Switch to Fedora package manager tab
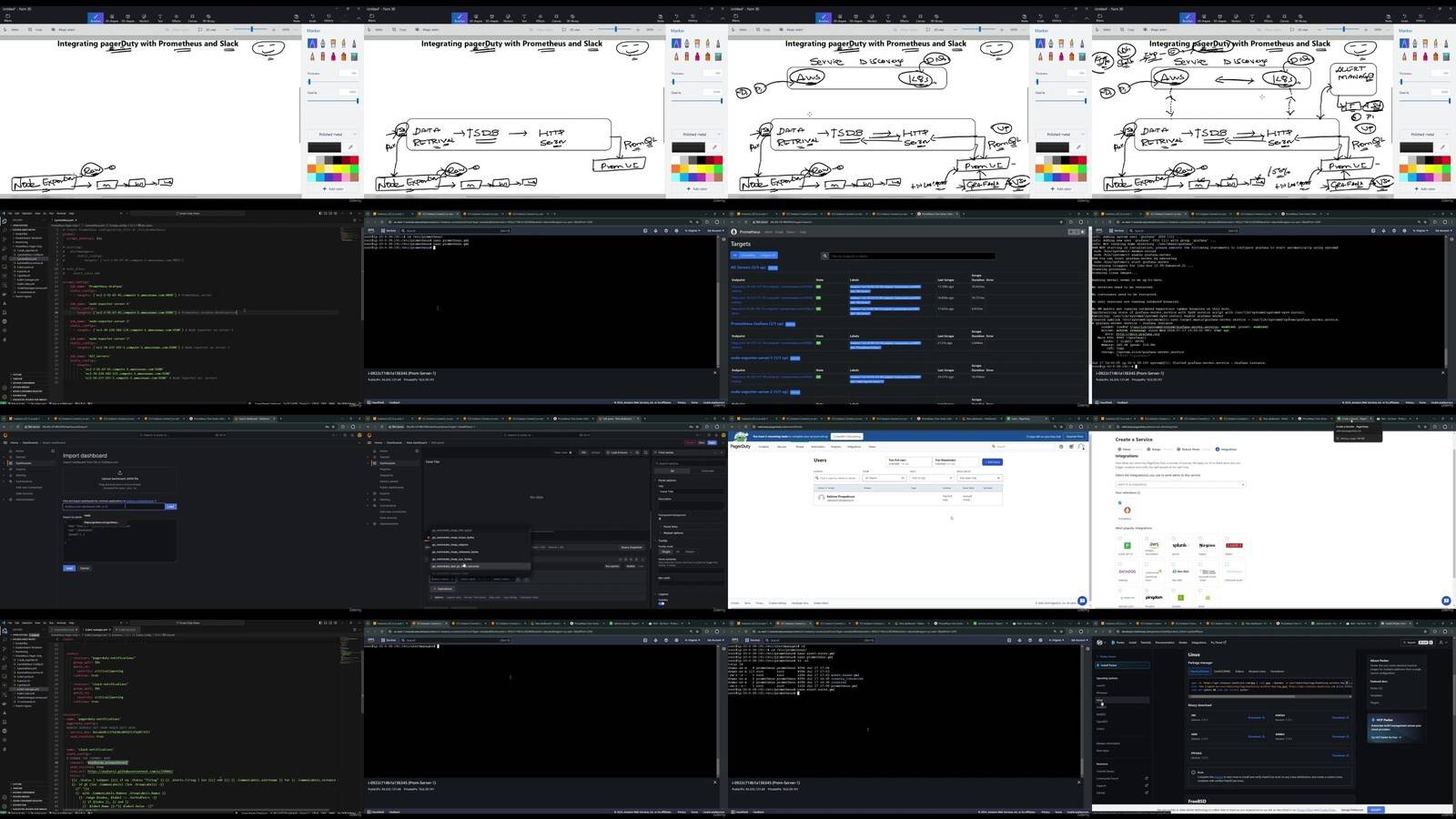The height and width of the screenshot is (819, 1456). click(1239, 672)
